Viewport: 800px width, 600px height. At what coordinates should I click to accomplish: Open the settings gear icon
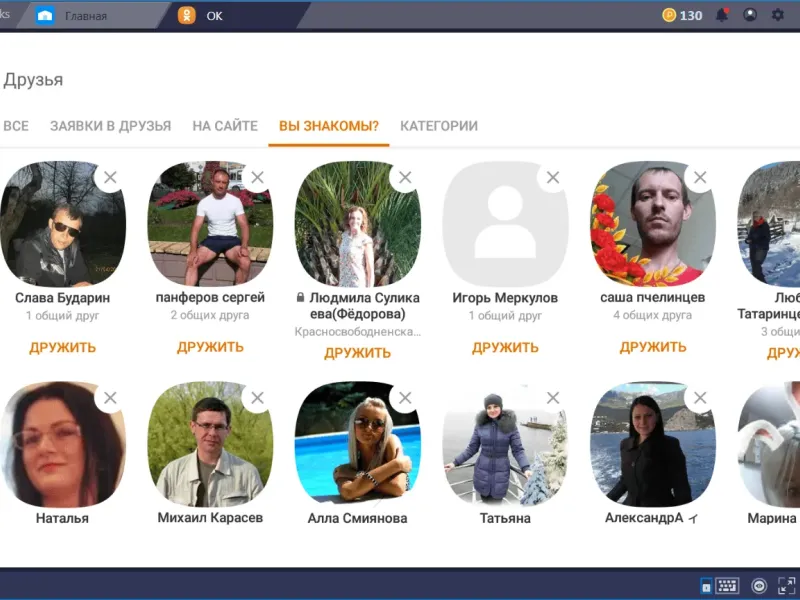[778, 15]
